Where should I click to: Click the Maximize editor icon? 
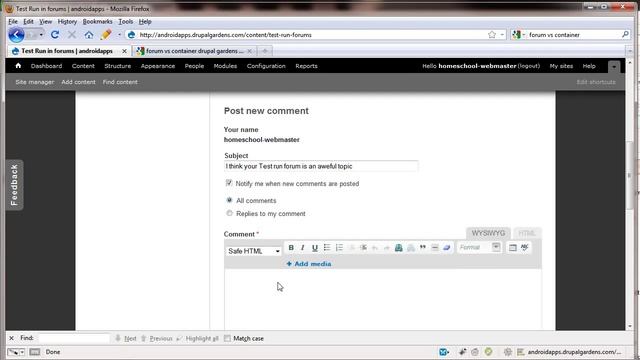pyautogui.click(x=513, y=247)
